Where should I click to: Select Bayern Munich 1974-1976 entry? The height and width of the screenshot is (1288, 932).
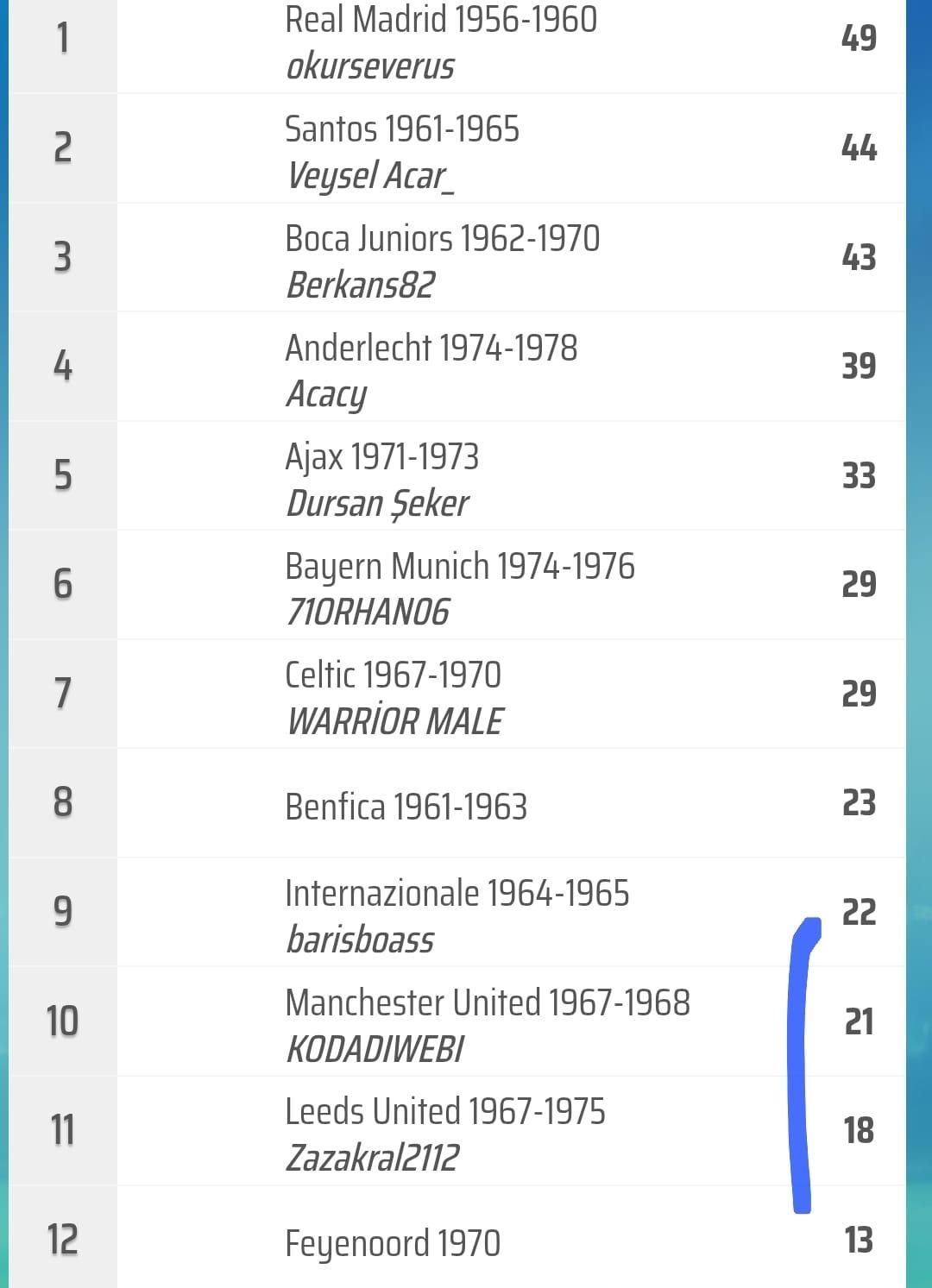(x=459, y=567)
